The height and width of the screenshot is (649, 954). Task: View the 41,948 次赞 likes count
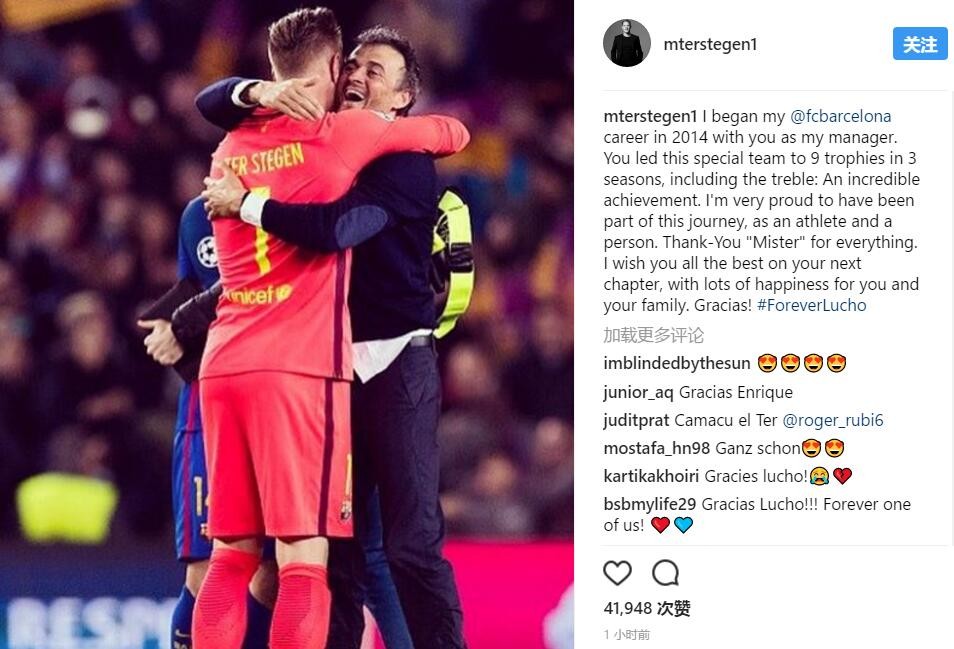647,608
